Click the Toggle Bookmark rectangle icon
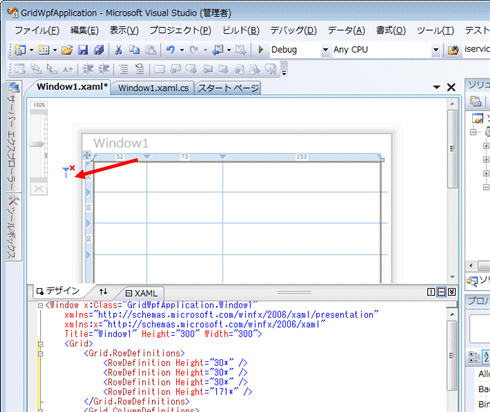Viewport: 490px width, 412px height. [x=159, y=69]
